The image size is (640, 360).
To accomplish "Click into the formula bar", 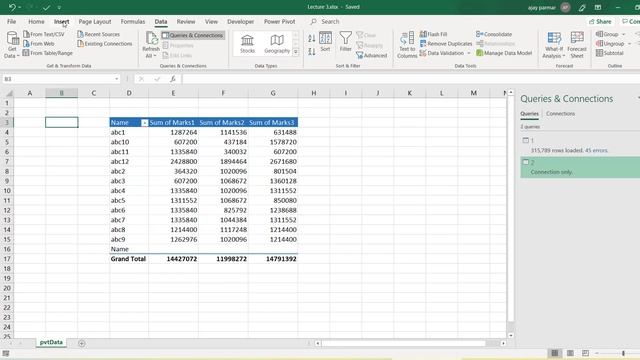I will coord(410,79).
